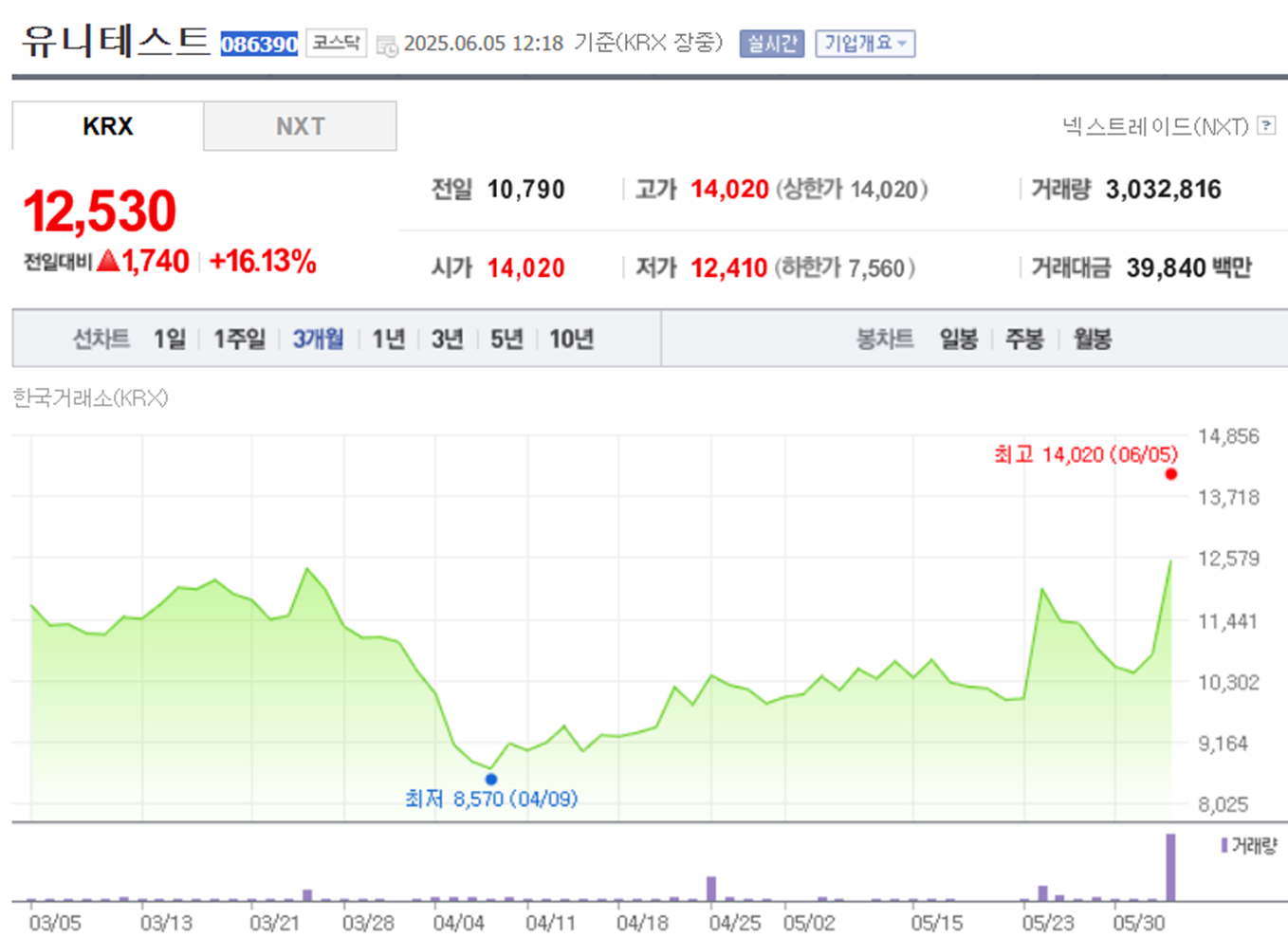The width and height of the screenshot is (1288, 938).
Task: Show the 10년 line chart
Action: coord(571,339)
